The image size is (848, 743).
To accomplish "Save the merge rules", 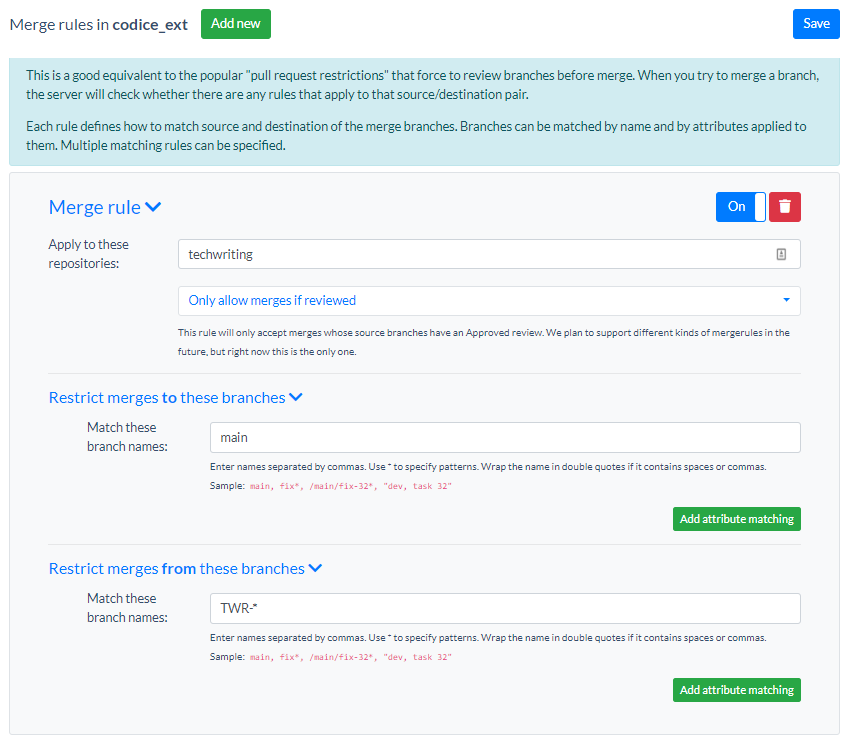I will [816, 24].
